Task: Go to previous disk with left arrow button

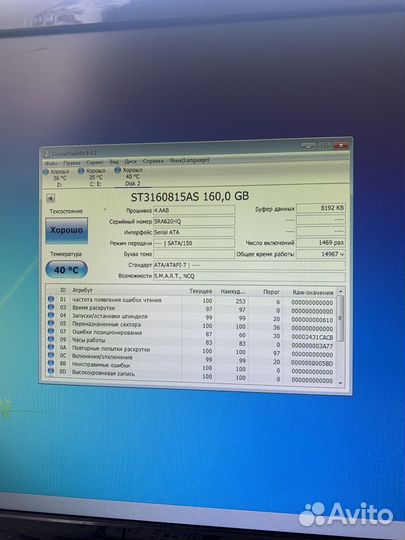Action: click(x=51, y=198)
